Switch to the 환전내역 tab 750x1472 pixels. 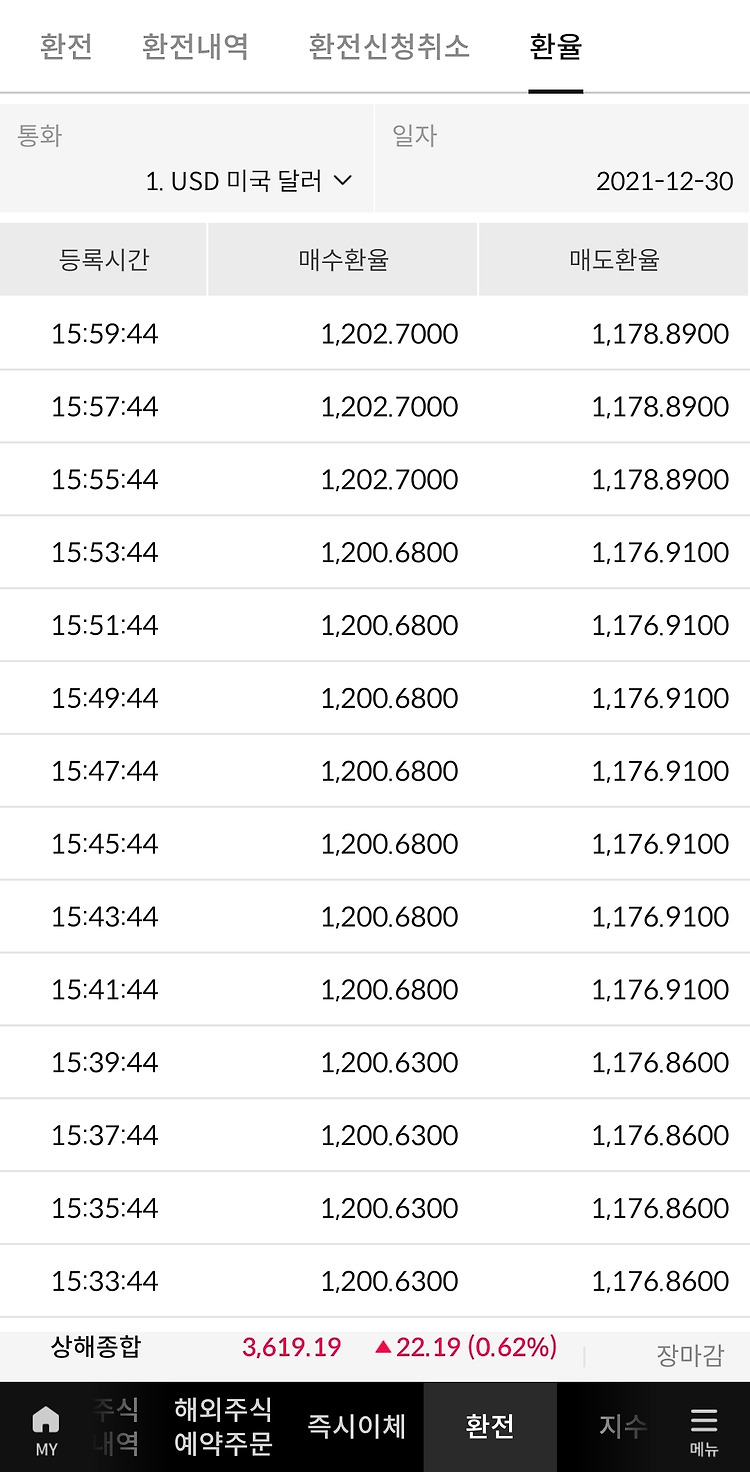coord(195,47)
